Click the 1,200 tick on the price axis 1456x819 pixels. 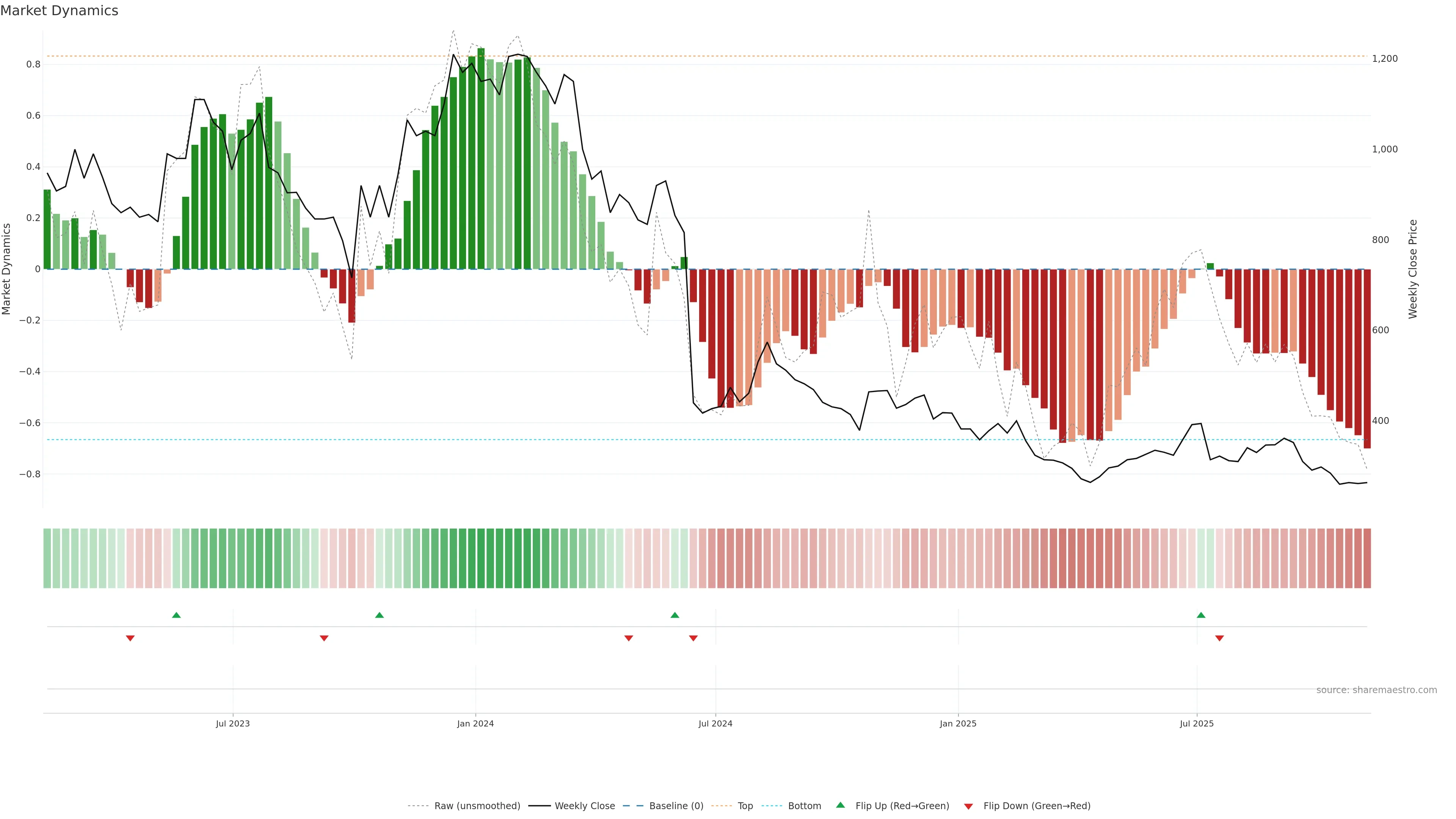pos(1384,59)
